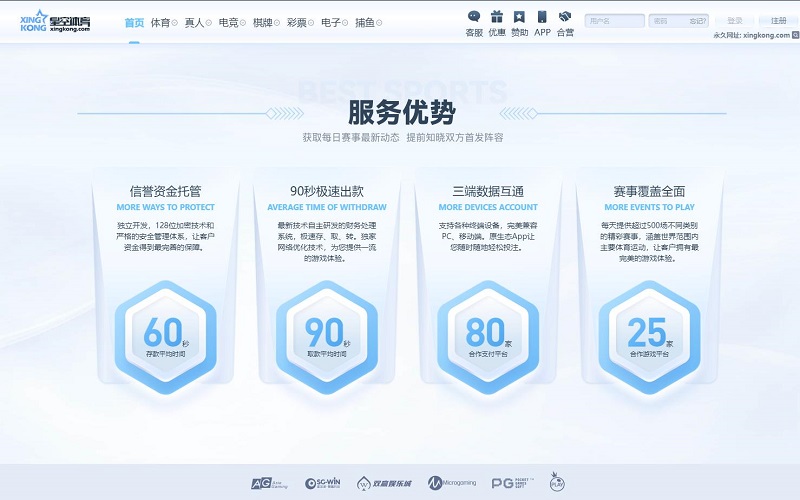Screen dimensions: 800x500
Task: Click the Pragmatic Play provider logo
Action: (x=557, y=482)
